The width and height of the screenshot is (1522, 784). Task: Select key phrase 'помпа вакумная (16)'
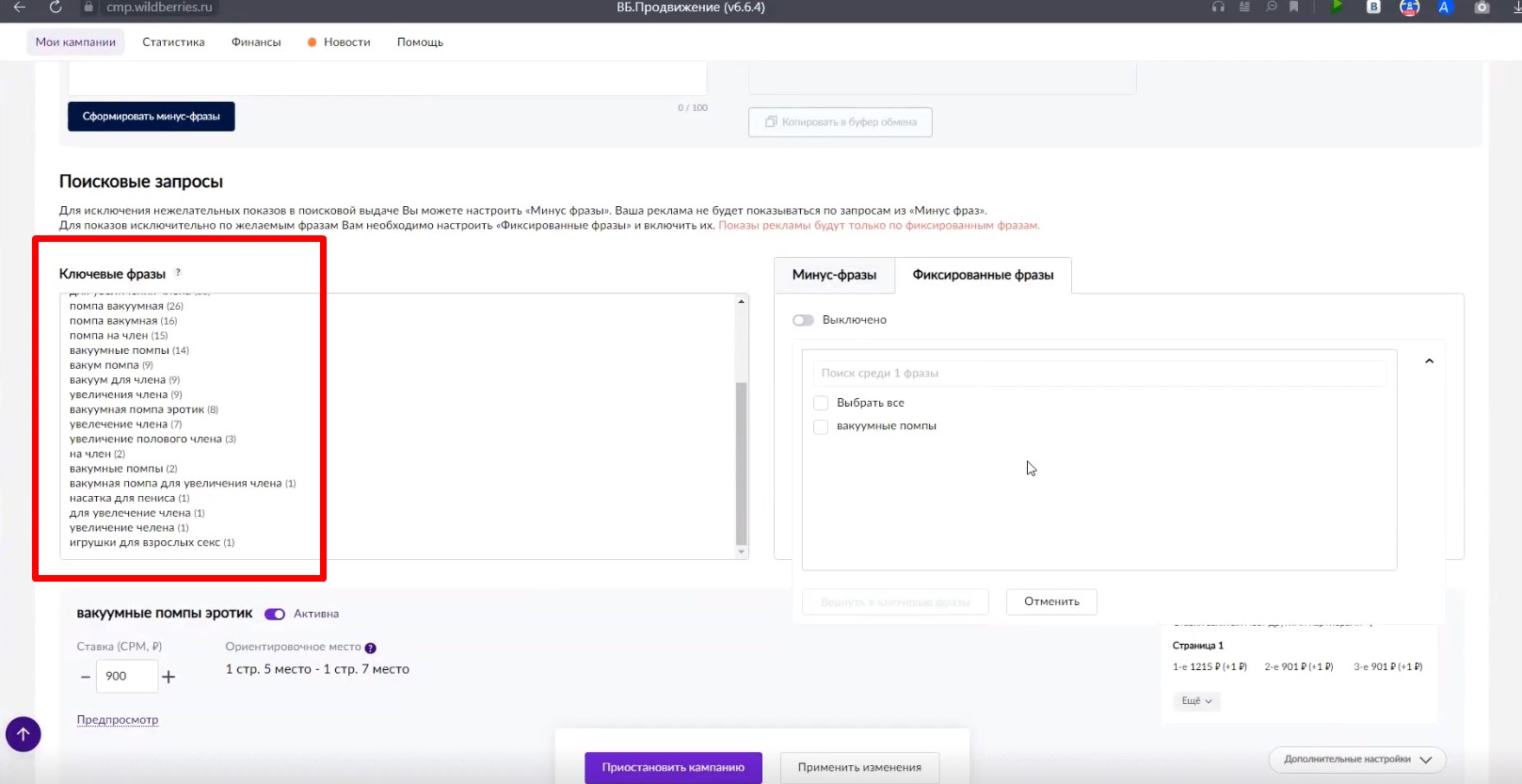click(123, 321)
